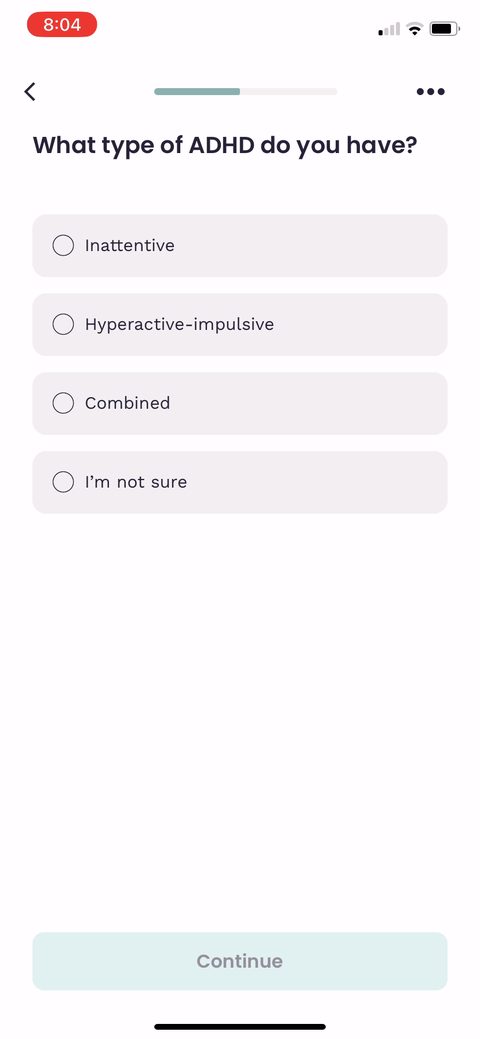Tap the blank area below the answer options
The width and height of the screenshot is (480, 1039).
click(240, 722)
